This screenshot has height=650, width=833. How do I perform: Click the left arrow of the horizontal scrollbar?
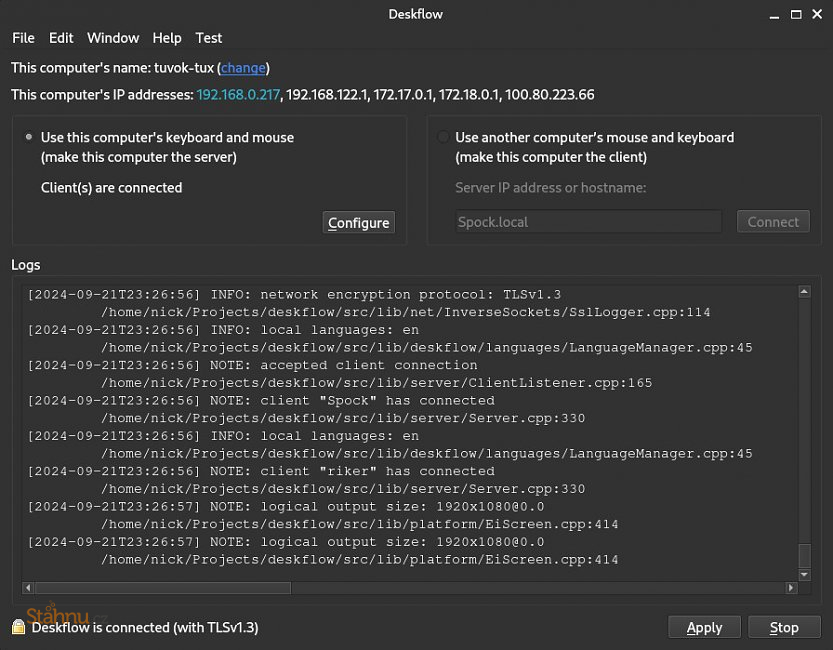pos(27,589)
